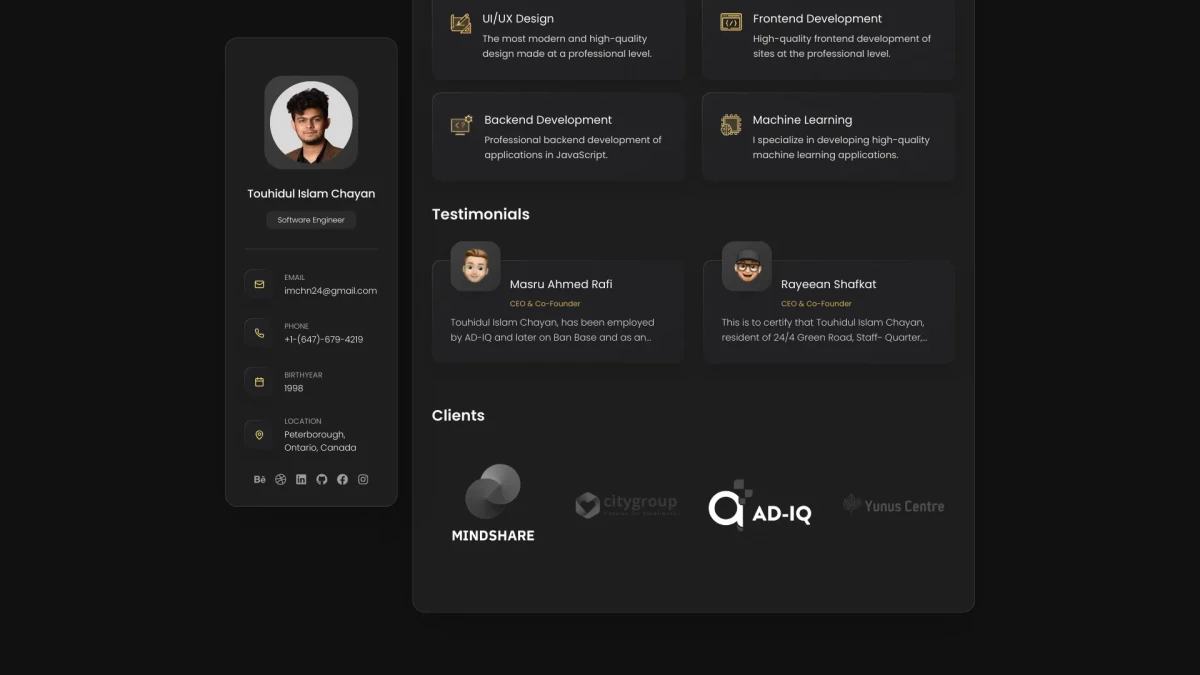Click the Testimonials section heading
The height and width of the screenshot is (675, 1200).
[481, 214]
